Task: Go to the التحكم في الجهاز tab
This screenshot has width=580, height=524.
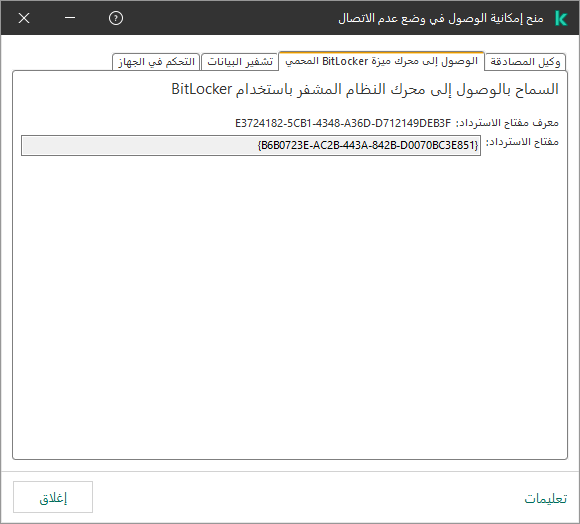Action: pyautogui.click(x=156, y=62)
